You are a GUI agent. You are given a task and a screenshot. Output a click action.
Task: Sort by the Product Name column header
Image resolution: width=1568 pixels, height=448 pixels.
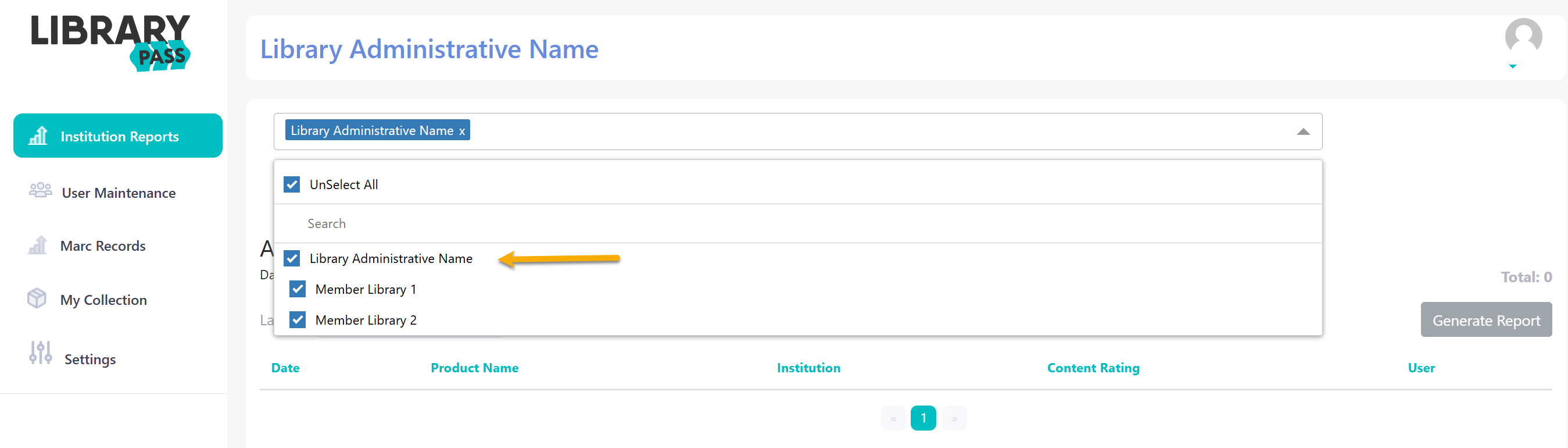click(x=474, y=368)
